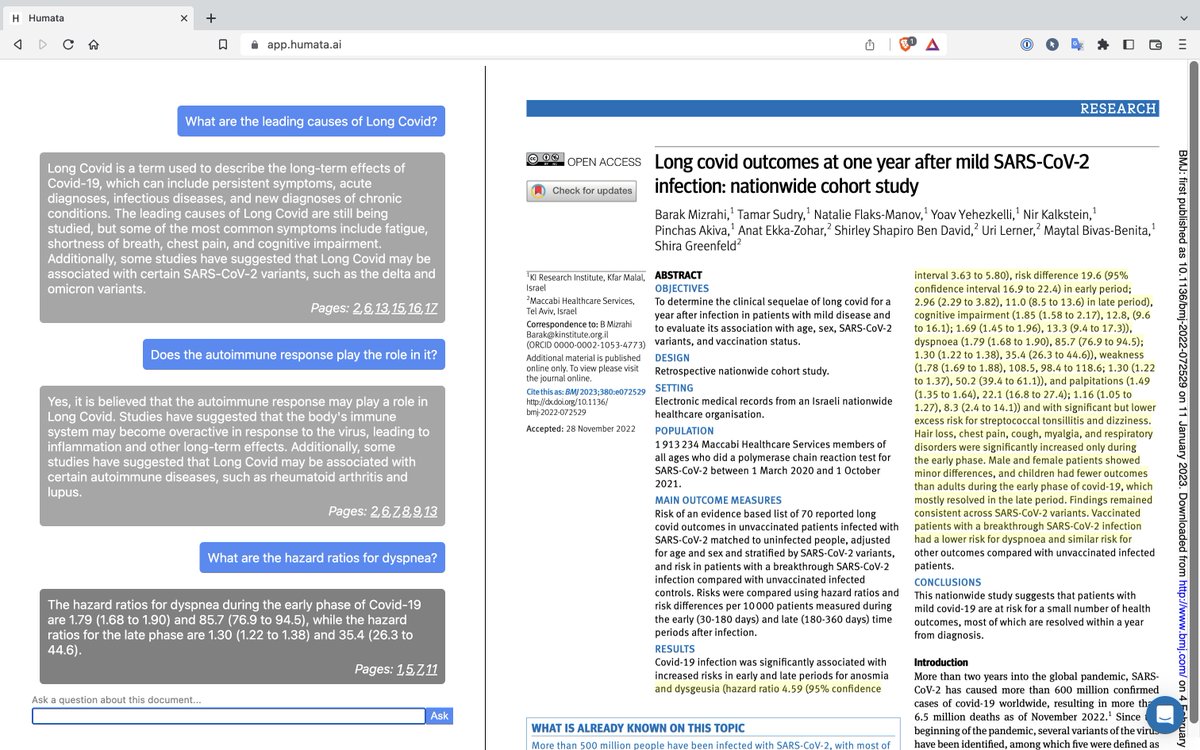Click the Introduction heading

pos(941,662)
